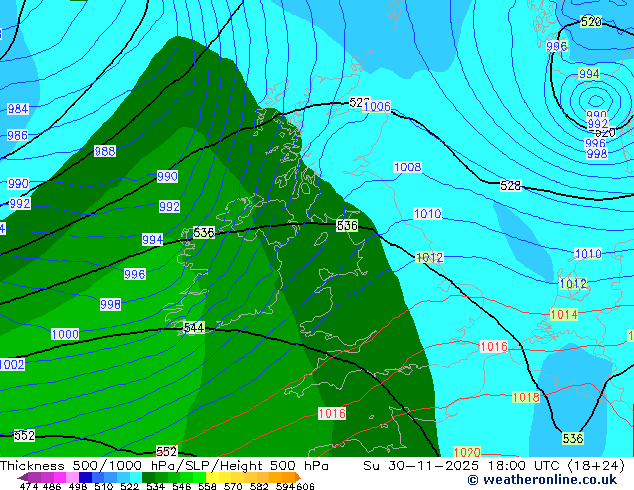Viewport: 634px width, 490px height.
Task: Click the legend value 486
Action: point(52,486)
